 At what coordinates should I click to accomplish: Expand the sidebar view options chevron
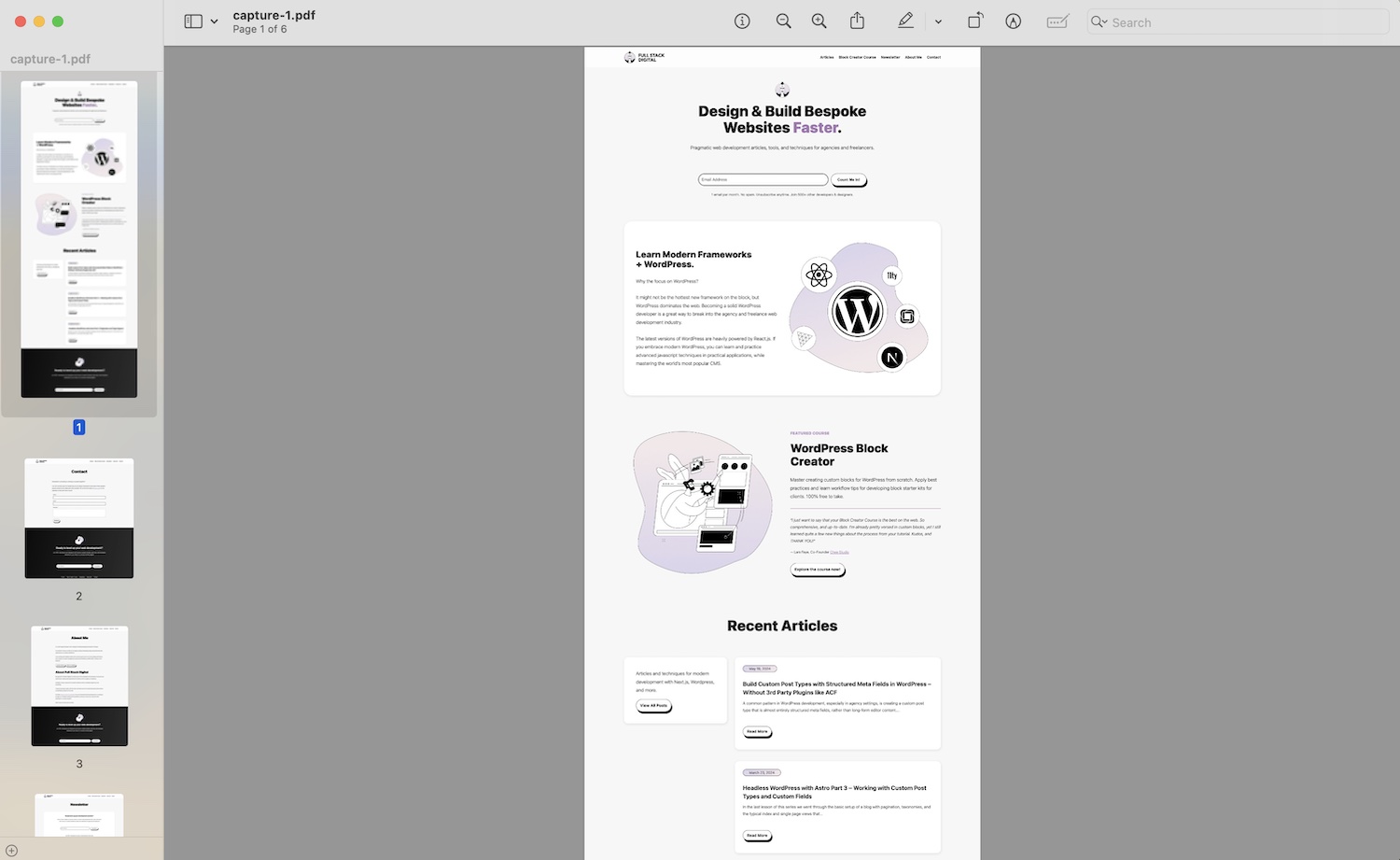[215, 21]
